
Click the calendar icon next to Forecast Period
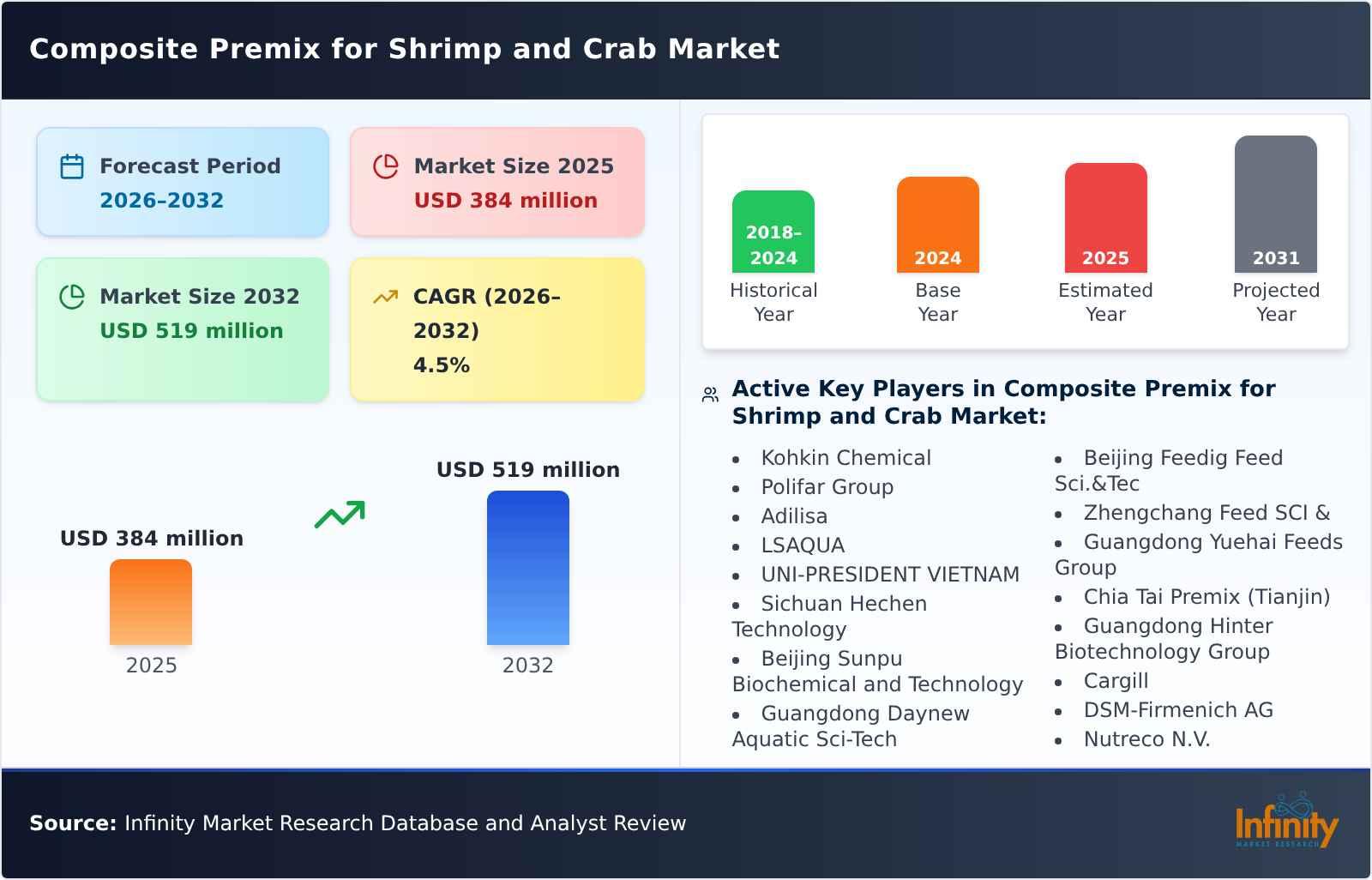[x=72, y=165]
